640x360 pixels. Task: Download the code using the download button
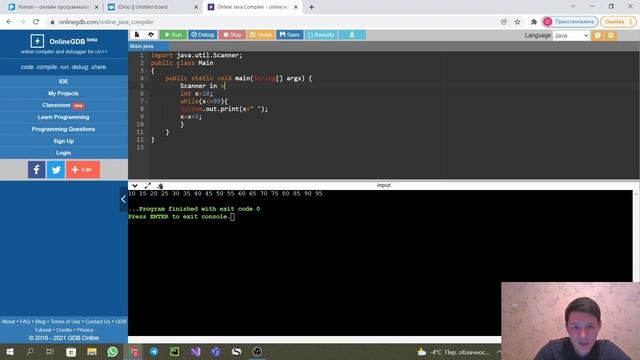pyautogui.click(x=352, y=35)
